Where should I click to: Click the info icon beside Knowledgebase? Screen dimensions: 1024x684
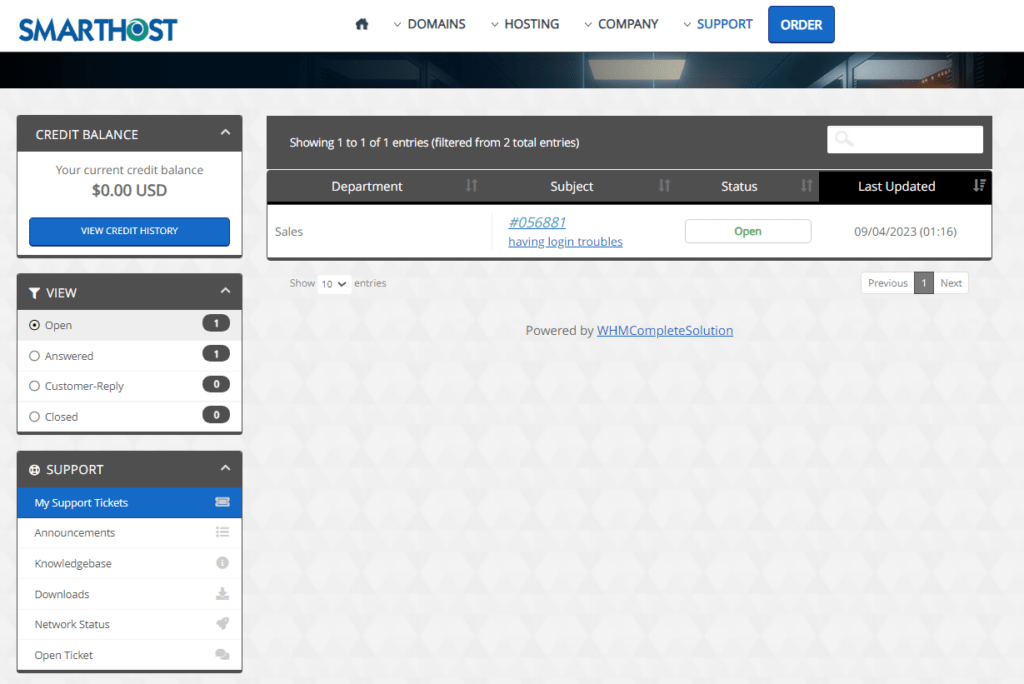(222, 563)
